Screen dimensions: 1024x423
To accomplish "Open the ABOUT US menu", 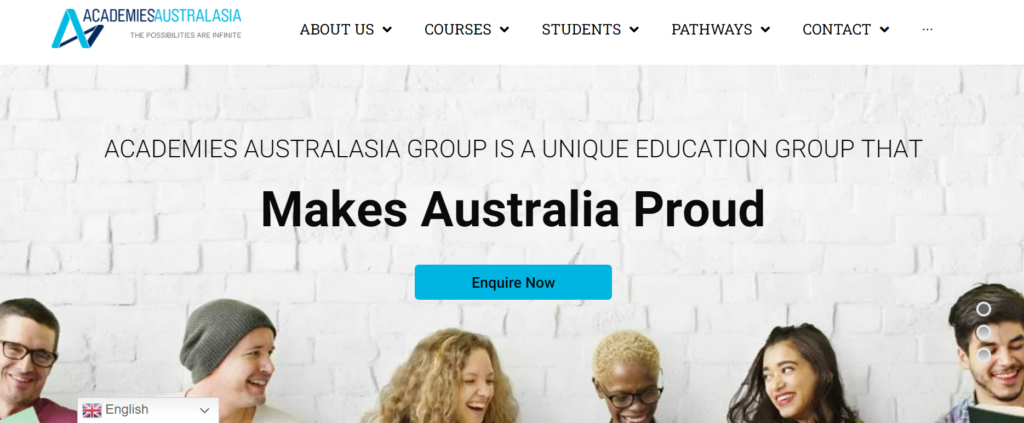I will click(337, 29).
